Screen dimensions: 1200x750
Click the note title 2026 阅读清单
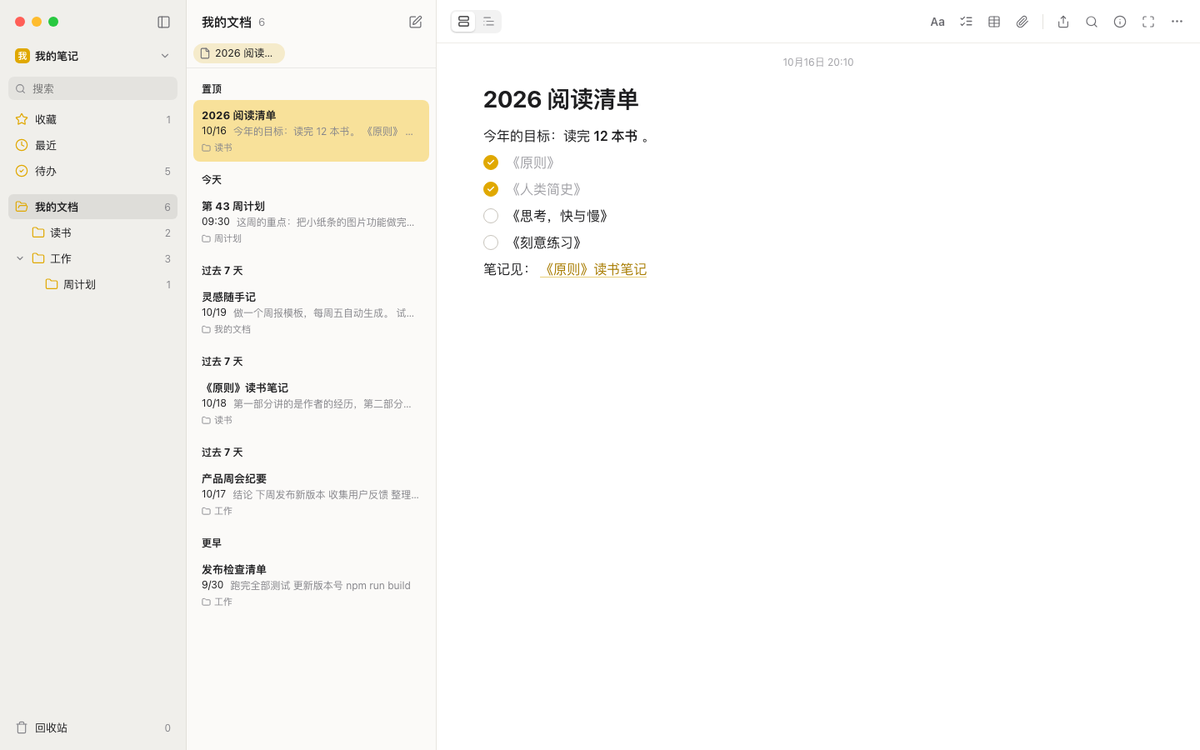pos(561,99)
